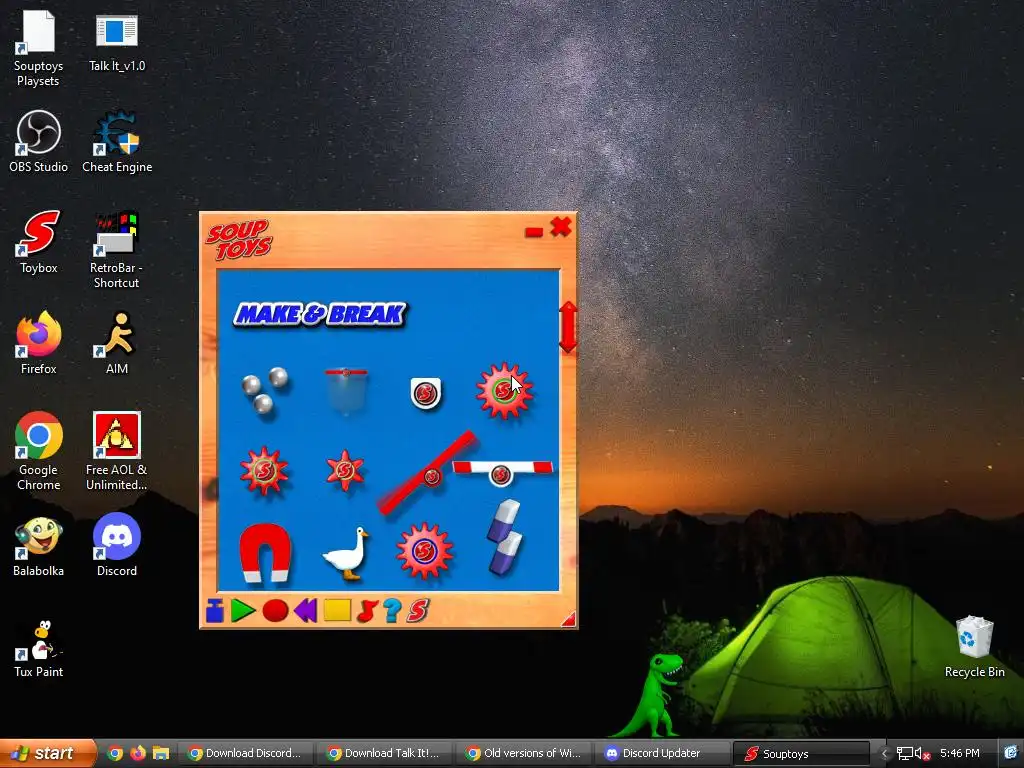Open file explorer from quick launch
The height and width of the screenshot is (768, 1024).
pos(161,754)
